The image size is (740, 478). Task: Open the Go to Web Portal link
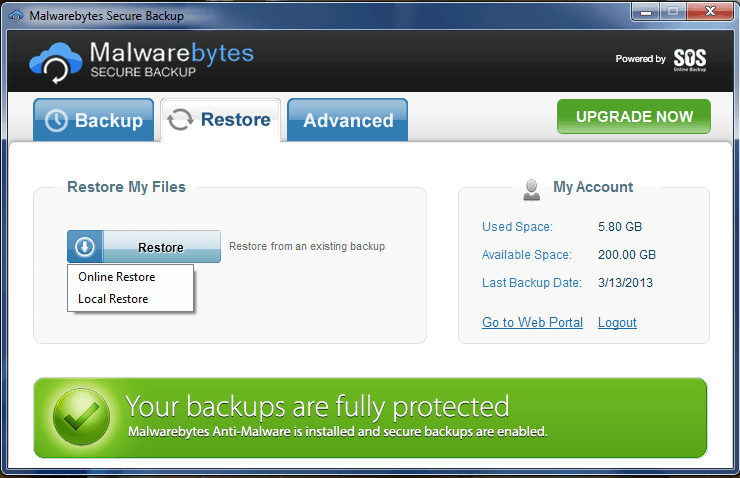[532, 323]
